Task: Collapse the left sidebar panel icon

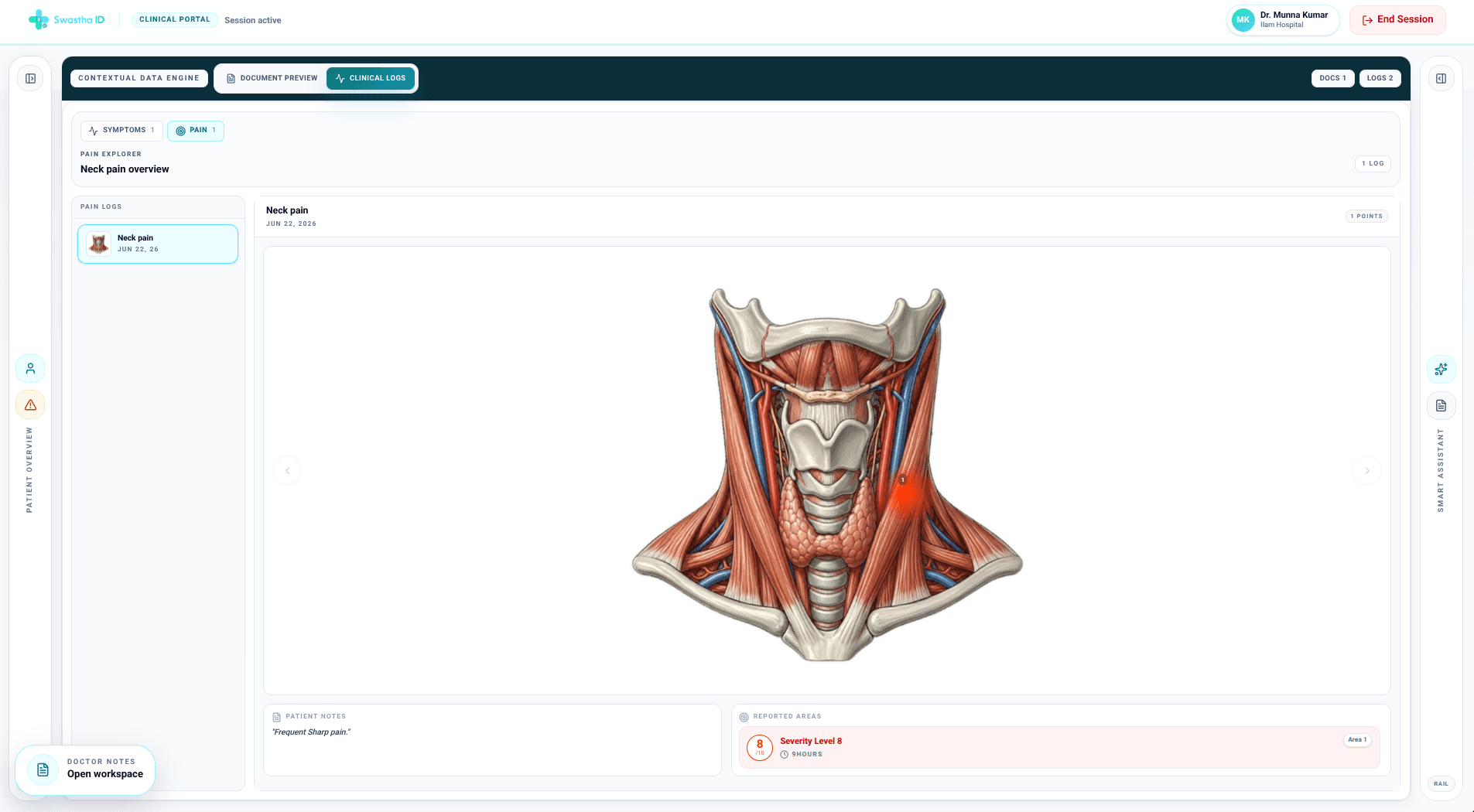Action: [30, 78]
